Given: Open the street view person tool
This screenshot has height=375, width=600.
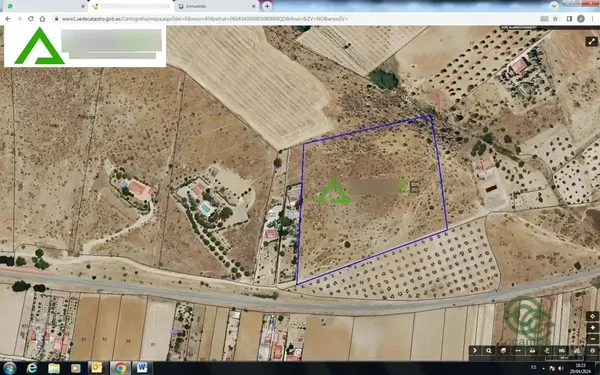Looking at the screenshot, I should pyautogui.click(x=547, y=351).
